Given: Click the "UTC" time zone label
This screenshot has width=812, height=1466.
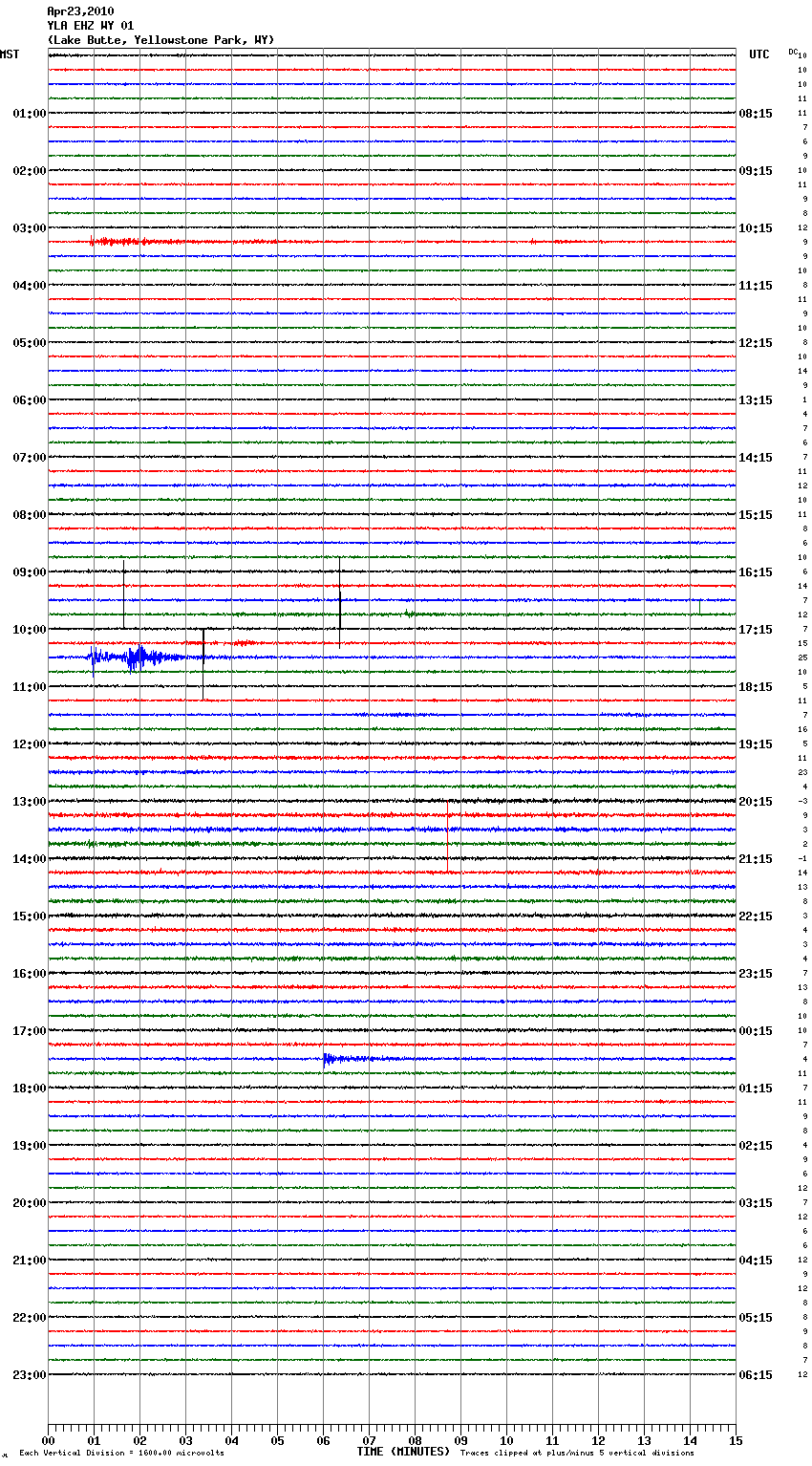Looking at the screenshot, I should coord(759,54).
